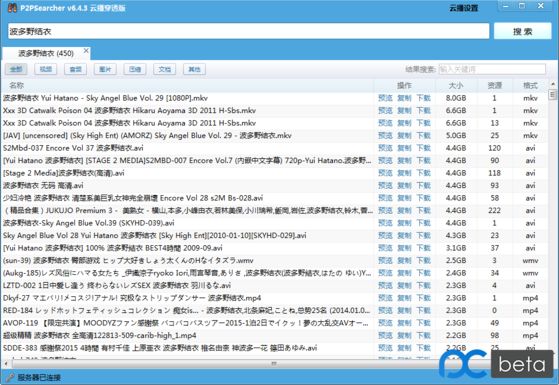
Task: Close the search results tab with (450)
Action: point(86,51)
